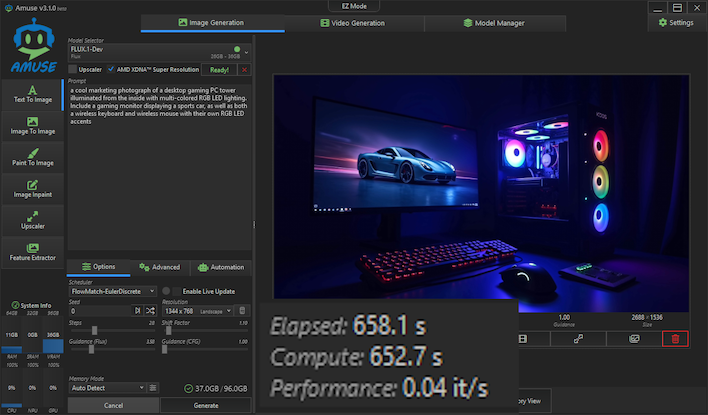Image resolution: width=708 pixels, height=415 pixels.
Task: Open Settings gear at top right
Action: tap(676, 23)
